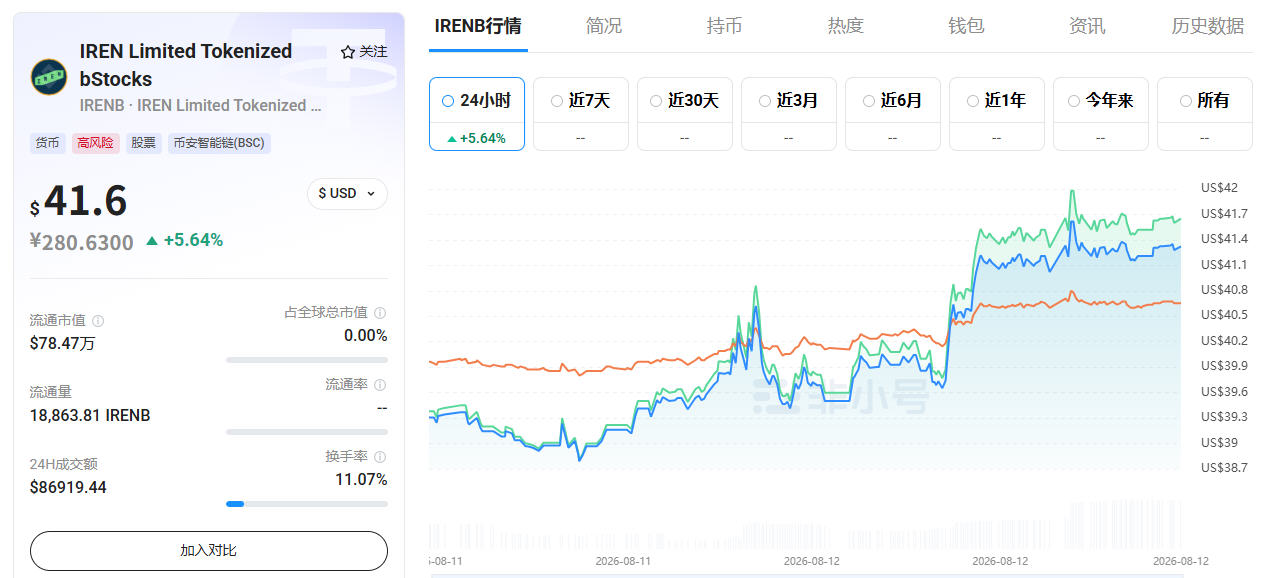Switch to the 简况 tab
The height and width of the screenshot is (578, 1262).
(603, 26)
